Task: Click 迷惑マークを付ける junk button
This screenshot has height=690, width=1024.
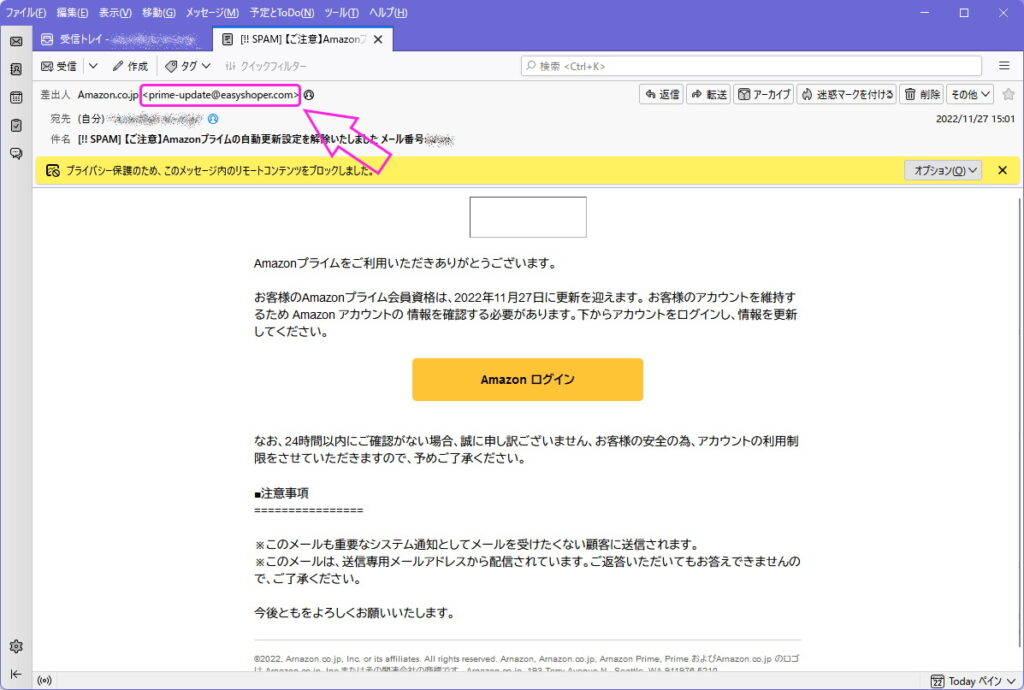Action: click(847, 95)
